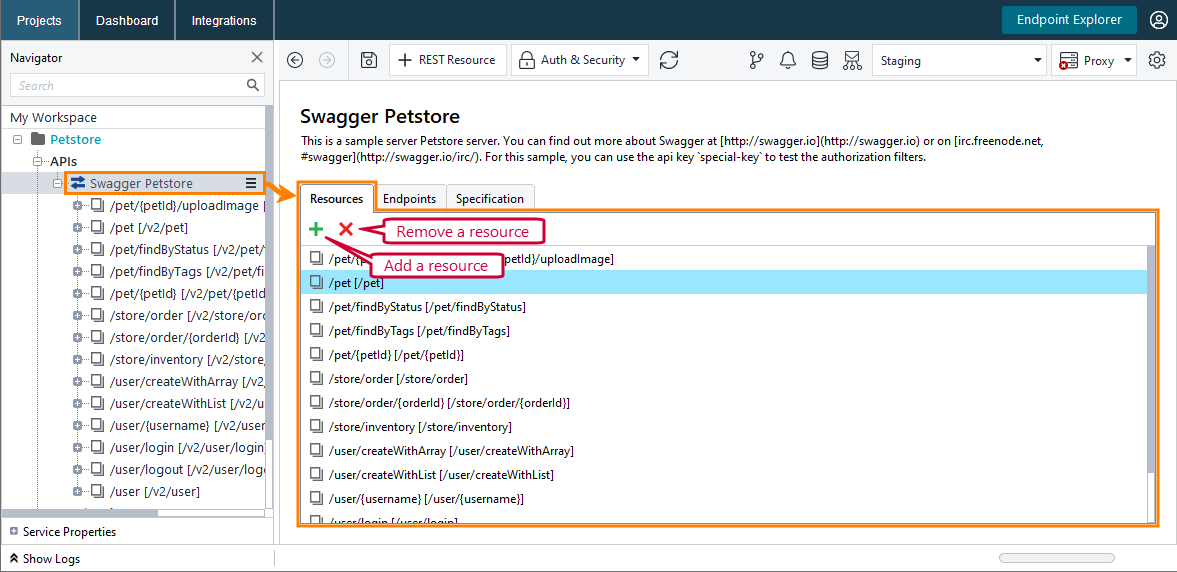Select /store/order/{orderId} resource row in list
Screen dimensions: 1177x572
[x=724, y=402]
